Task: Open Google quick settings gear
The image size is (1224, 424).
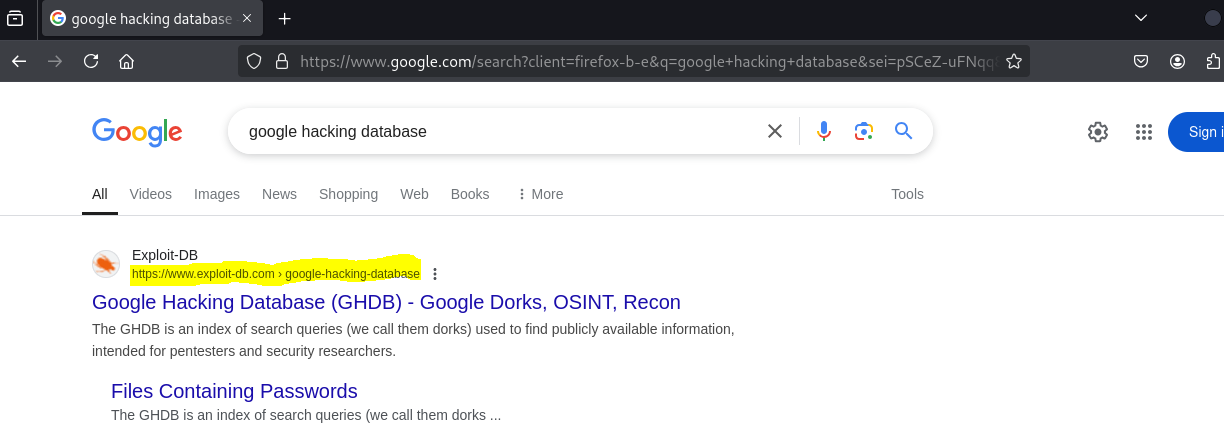Action: click(x=1098, y=132)
